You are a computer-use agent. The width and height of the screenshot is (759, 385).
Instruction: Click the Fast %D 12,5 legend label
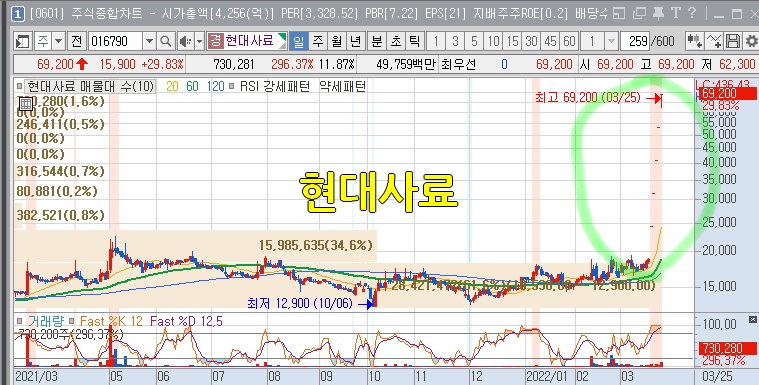point(186,321)
